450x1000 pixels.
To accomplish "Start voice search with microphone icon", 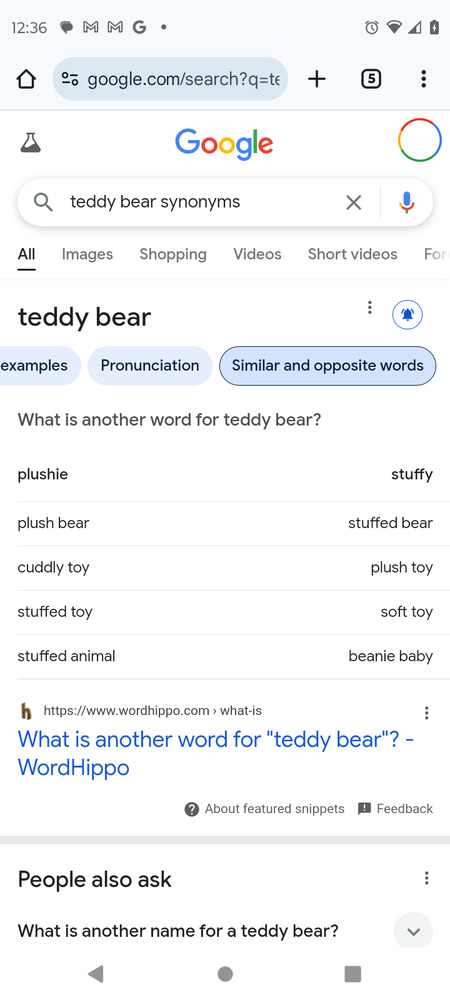I will coord(407,202).
